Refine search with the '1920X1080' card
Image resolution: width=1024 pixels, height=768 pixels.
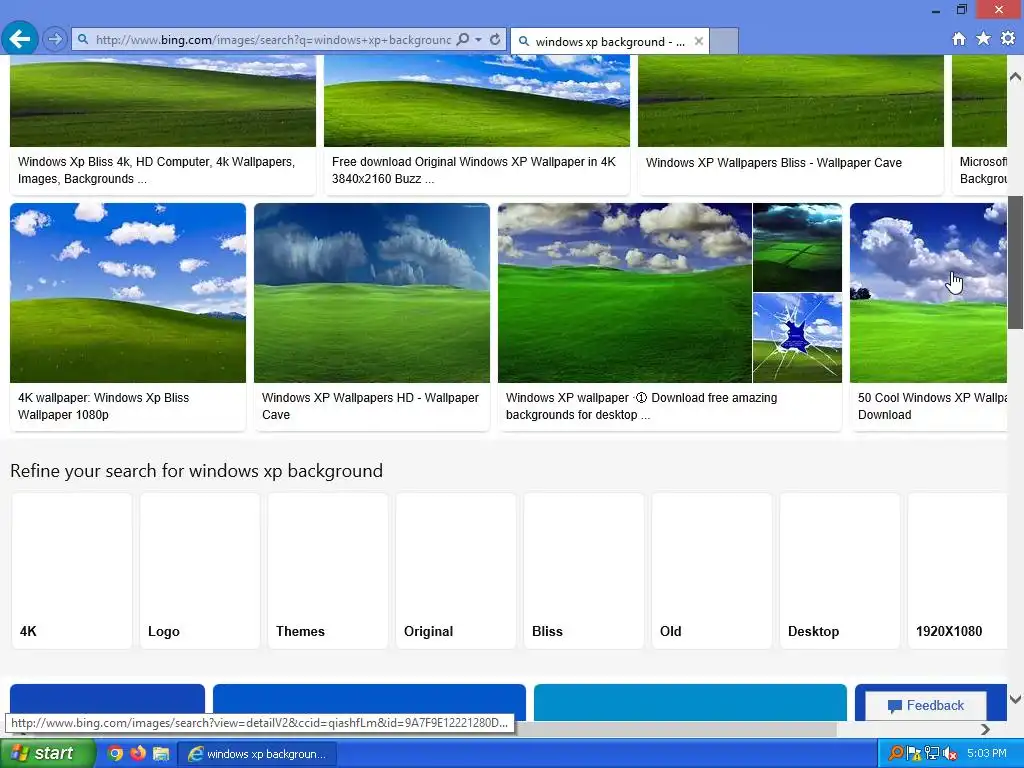click(x=957, y=571)
